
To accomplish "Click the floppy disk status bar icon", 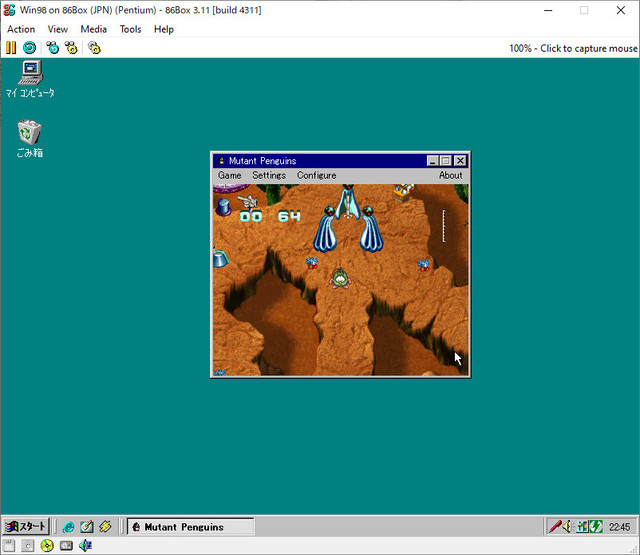I will click(9, 546).
